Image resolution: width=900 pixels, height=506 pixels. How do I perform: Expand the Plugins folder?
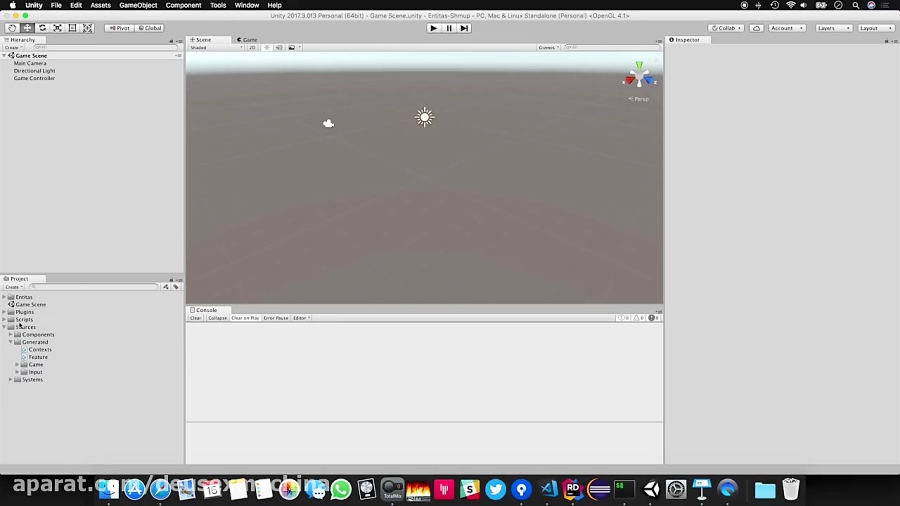point(4,312)
